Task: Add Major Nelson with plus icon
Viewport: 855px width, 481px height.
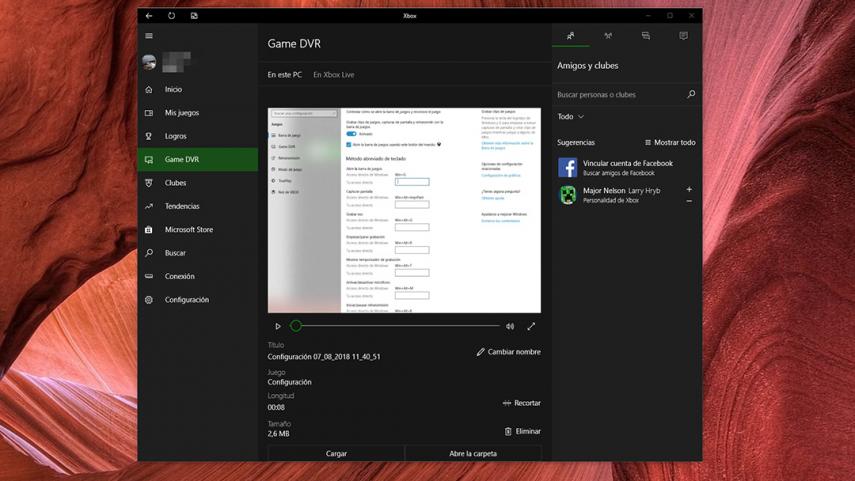Action: point(689,189)
